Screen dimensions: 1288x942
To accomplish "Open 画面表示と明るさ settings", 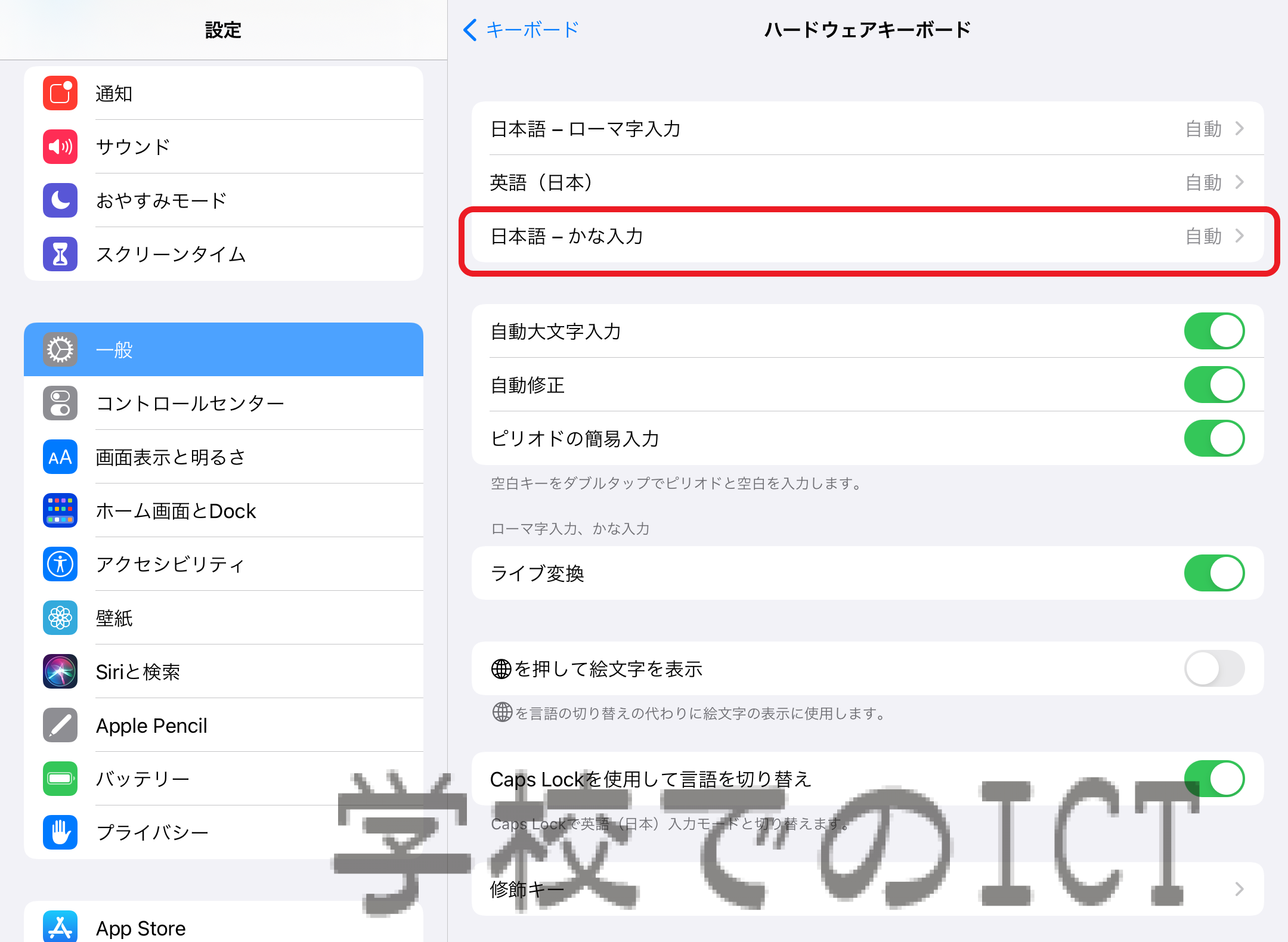I will (x=224, y=457).
